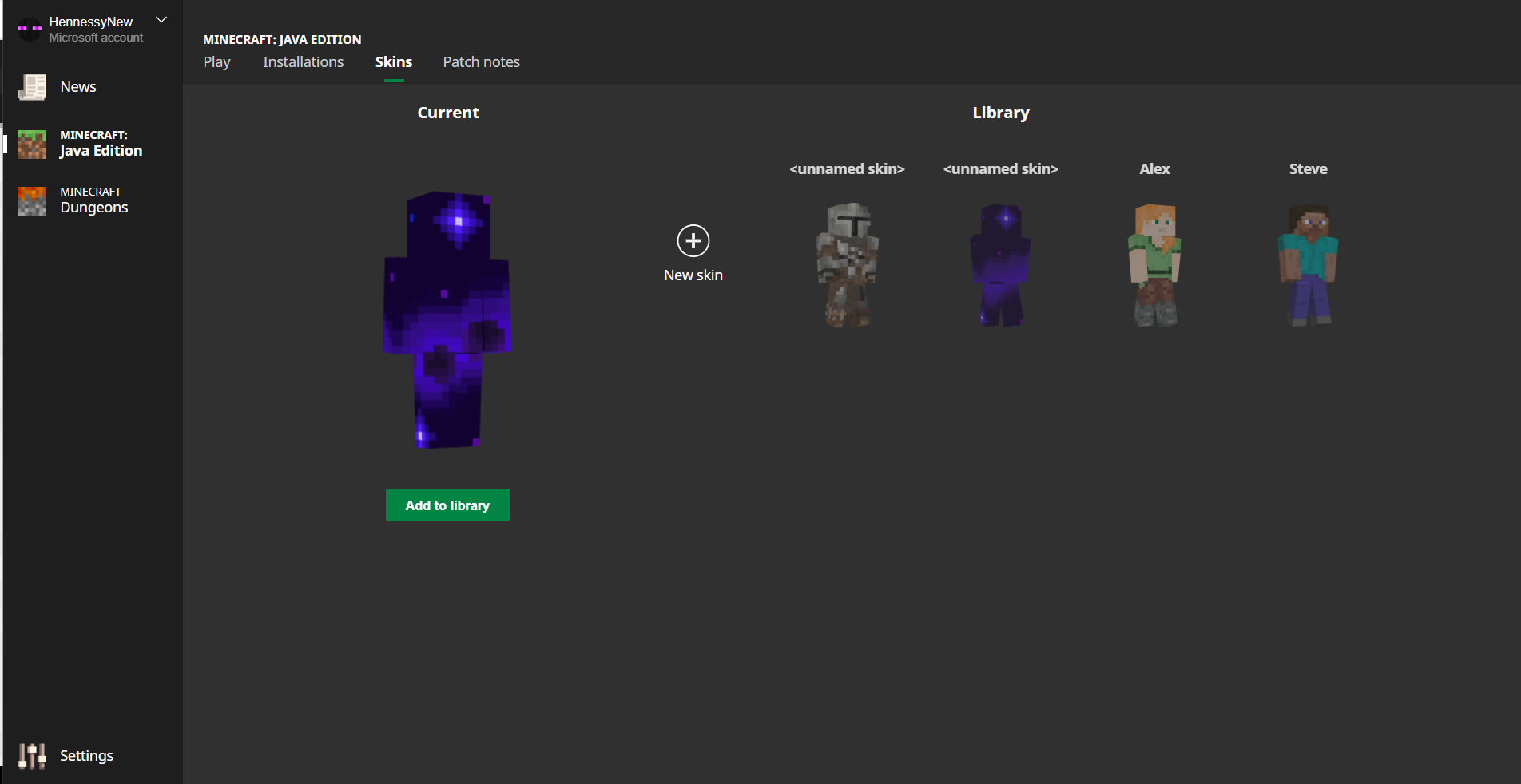Select the Skins tab
1521x784 pixels.
click(394, 62)
